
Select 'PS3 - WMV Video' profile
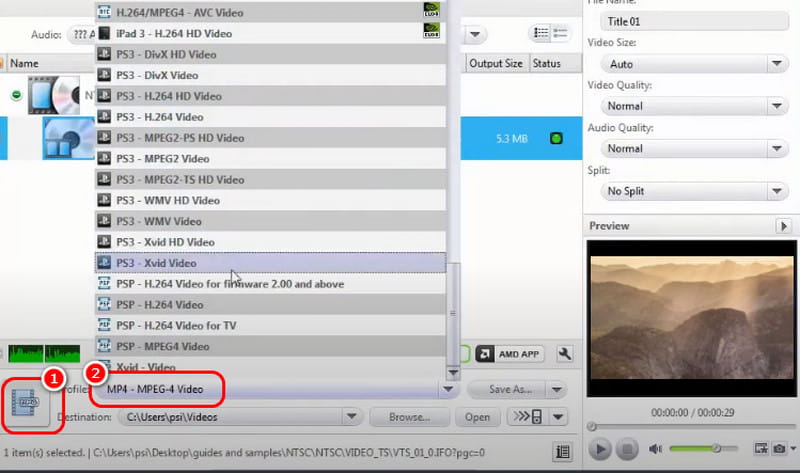270,221
